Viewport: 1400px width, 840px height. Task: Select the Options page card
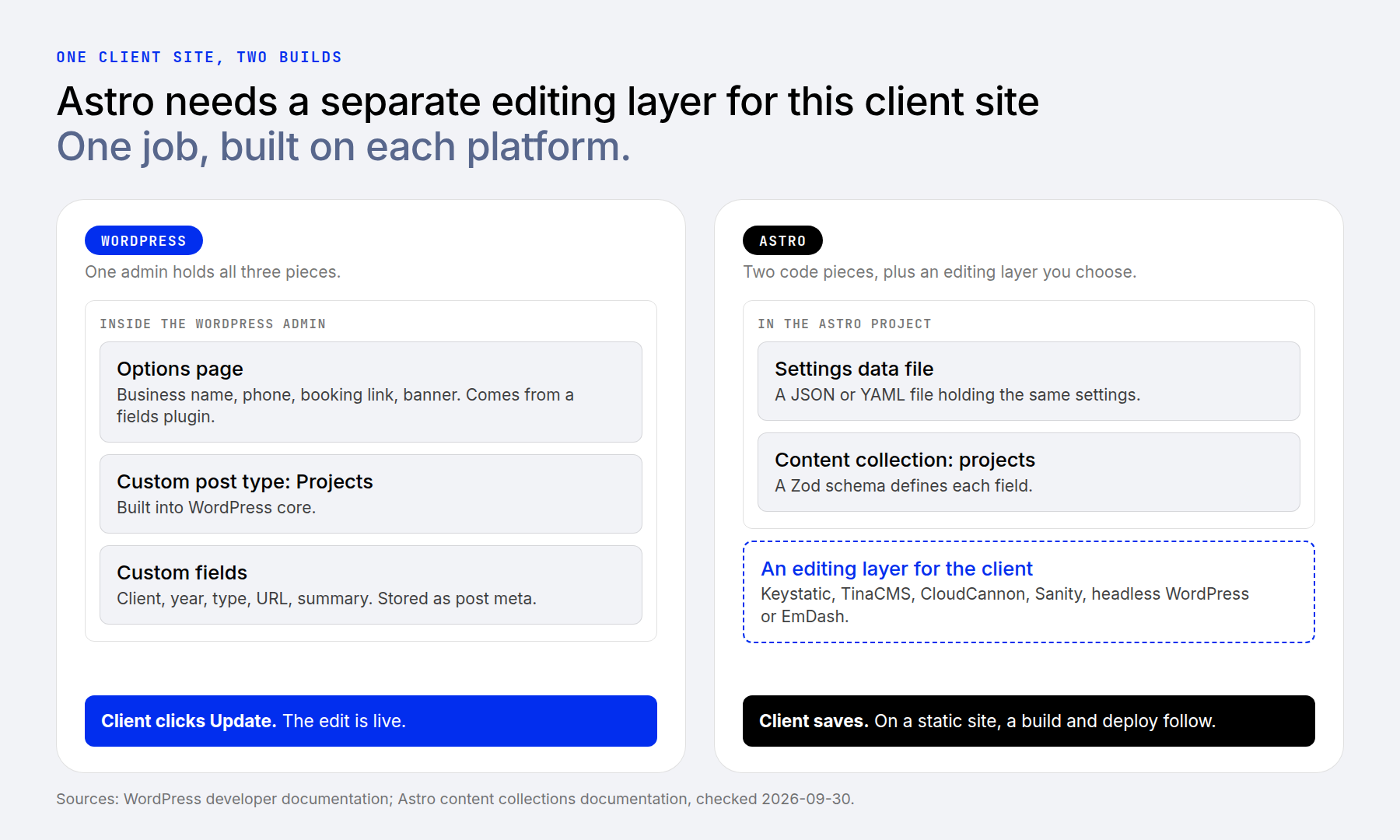(x=371, y=392)
